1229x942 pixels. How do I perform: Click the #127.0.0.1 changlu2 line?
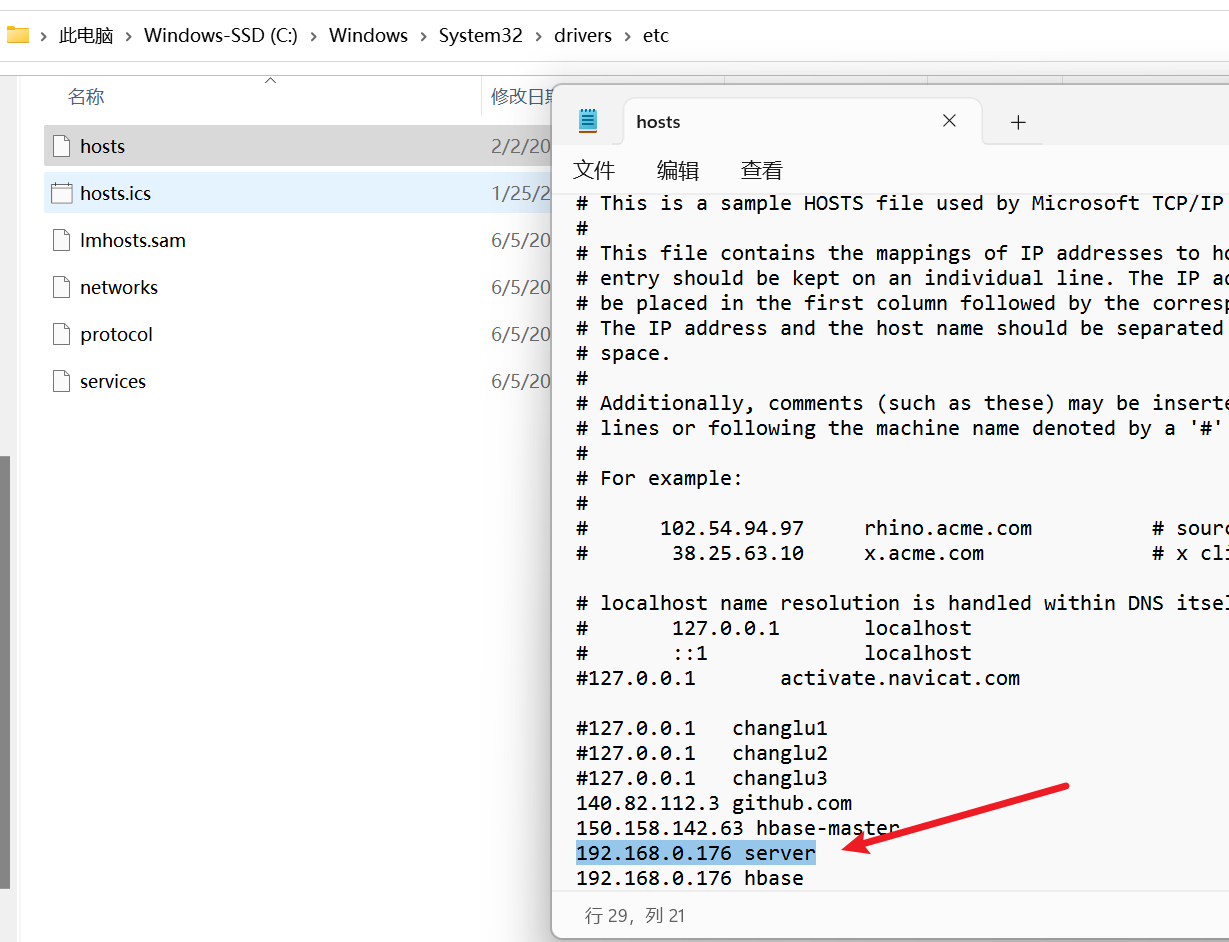tap(702, 753)
